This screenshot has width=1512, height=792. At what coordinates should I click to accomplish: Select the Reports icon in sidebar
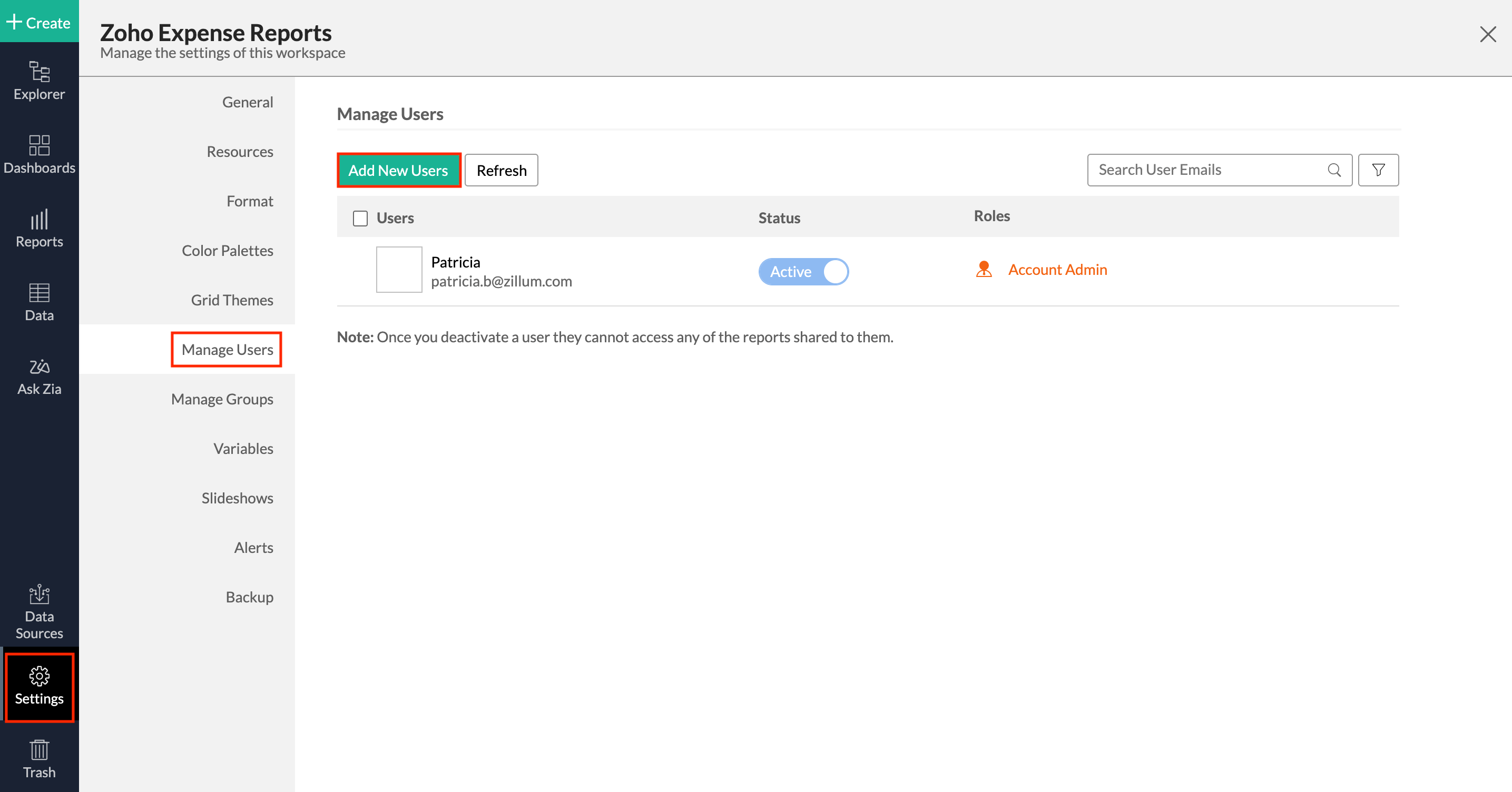39,229
